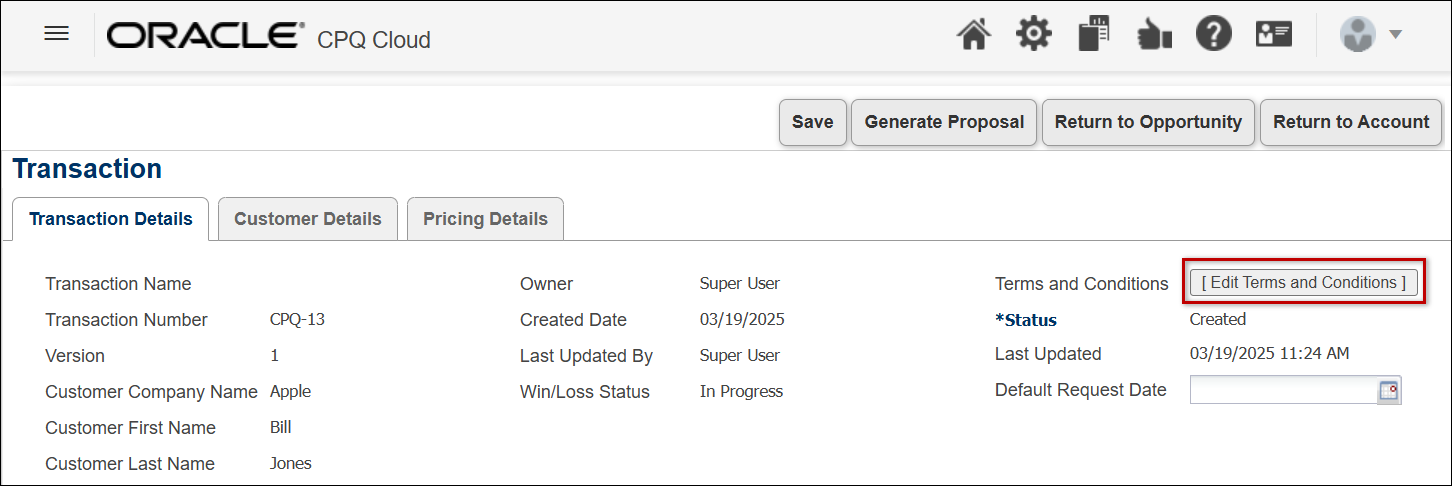This screenshot has height=486, width=1452.
Task: Click the thumbs-up icon in header
Action: click(1154, 36)
